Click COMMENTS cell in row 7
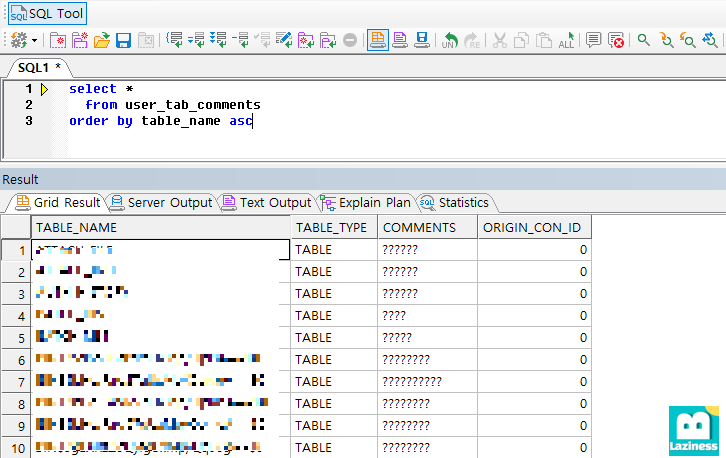This screenshot has height=458, width=726. click(427, 382)
